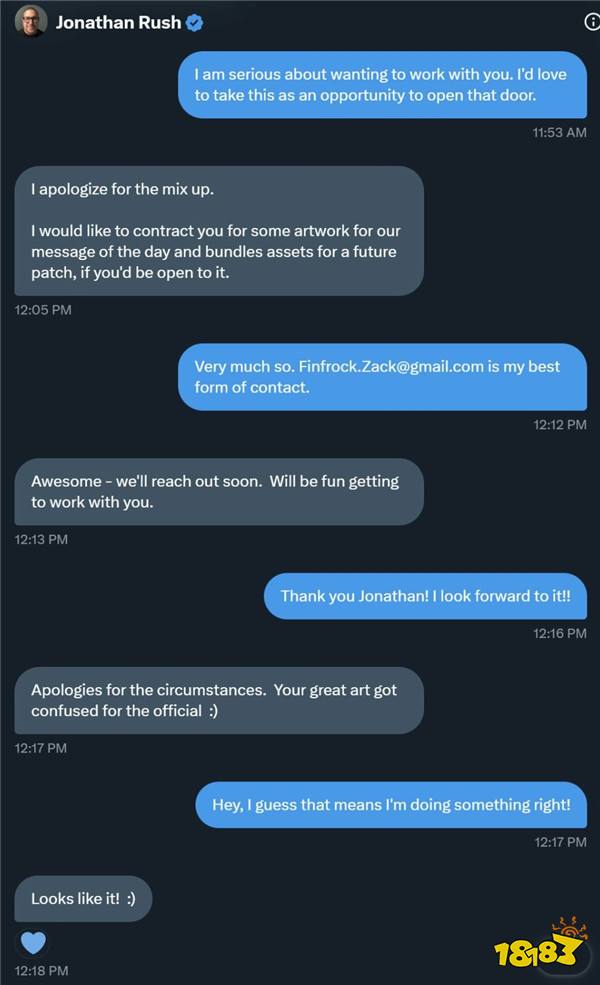Select the "Hey, I guess that means" message
This screenshot has height=985, width=600.
[391, 804]
